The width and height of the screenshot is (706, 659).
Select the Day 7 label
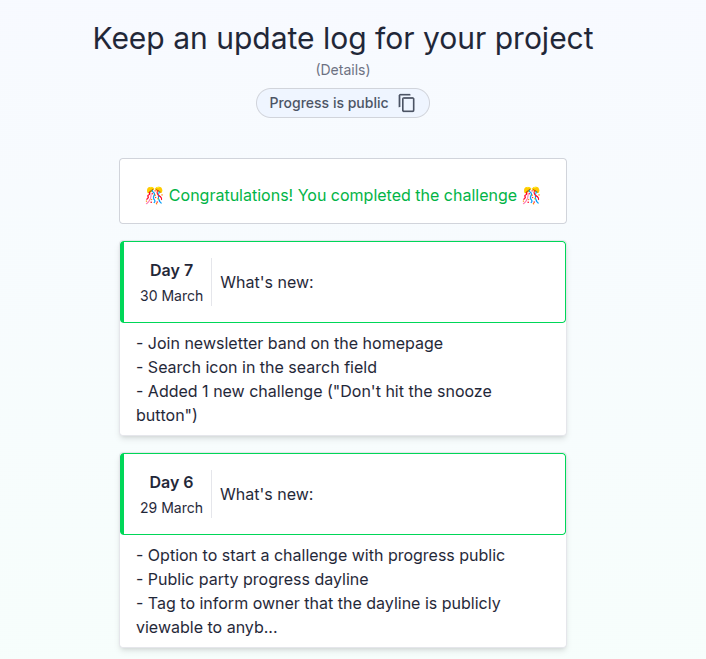click(171, 270)
